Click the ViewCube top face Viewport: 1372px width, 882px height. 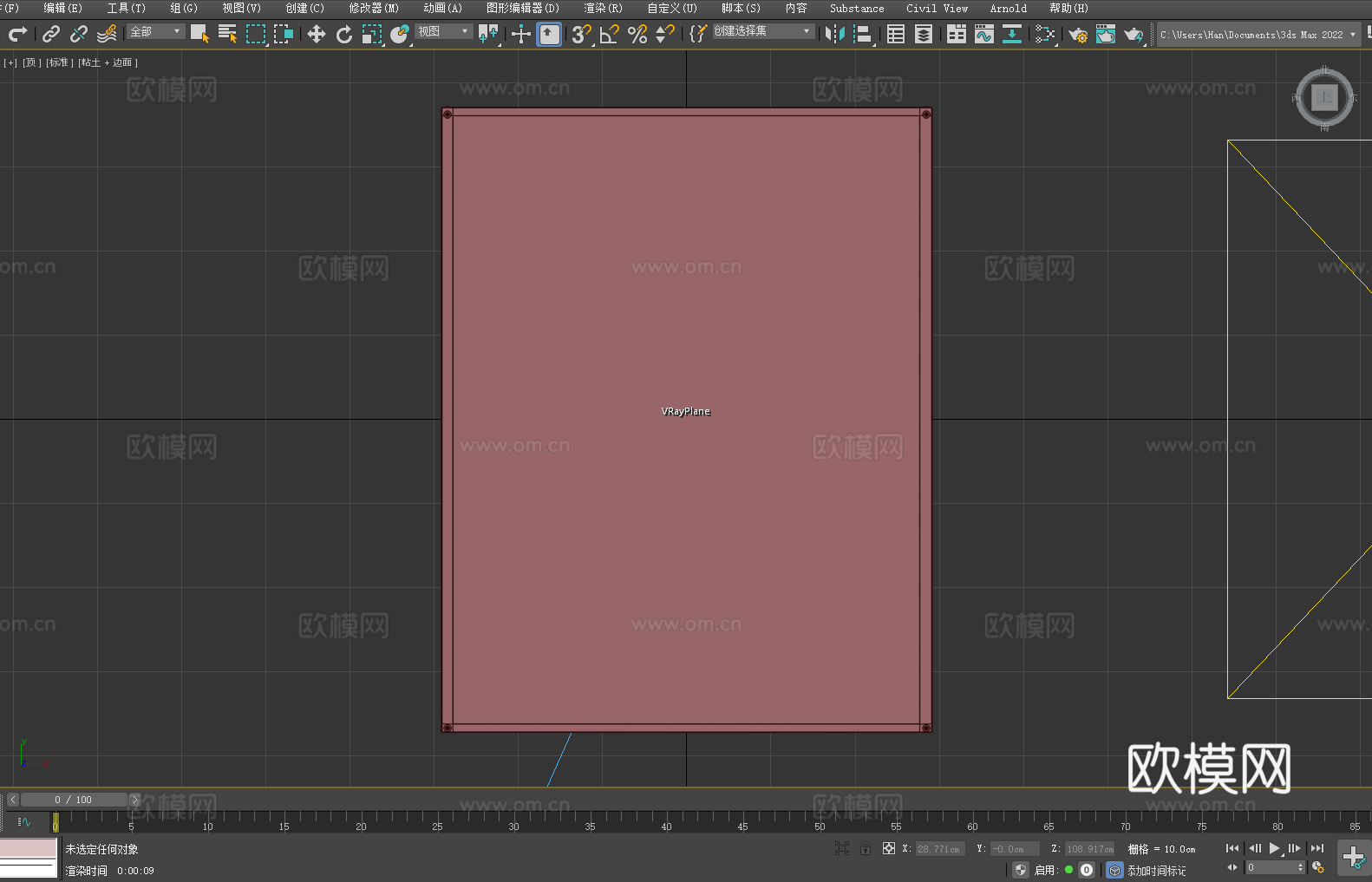(x=1324, y=97)
